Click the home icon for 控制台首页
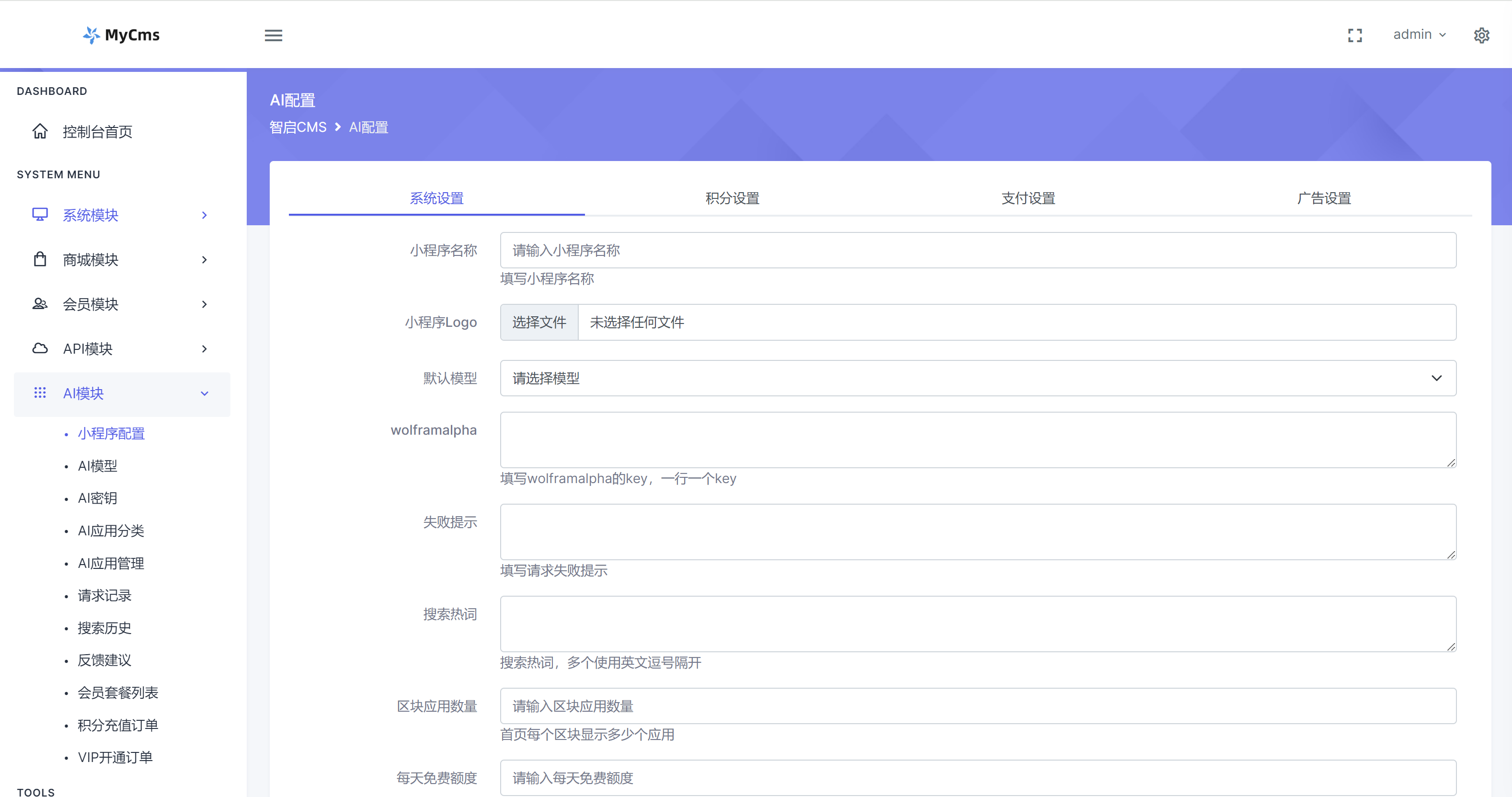This screenshot has width=1512, height=797. click(40, 131)
